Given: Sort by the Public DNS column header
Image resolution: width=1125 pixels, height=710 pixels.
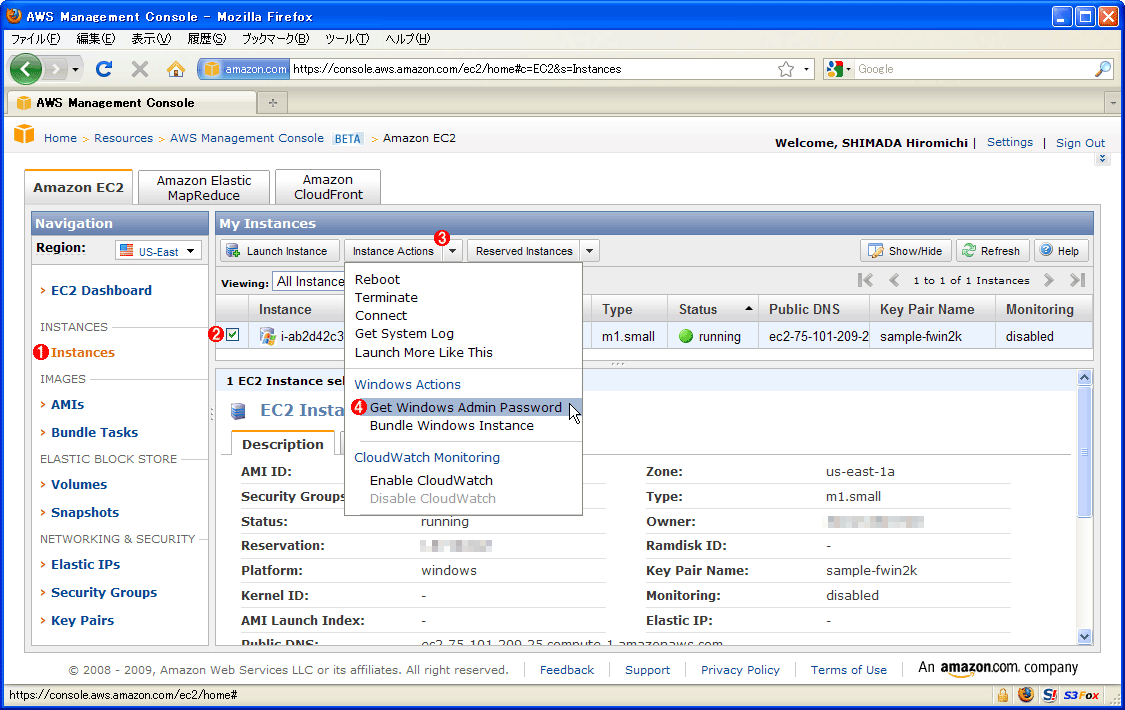Looking at the screenshot, I should point(814,309).
